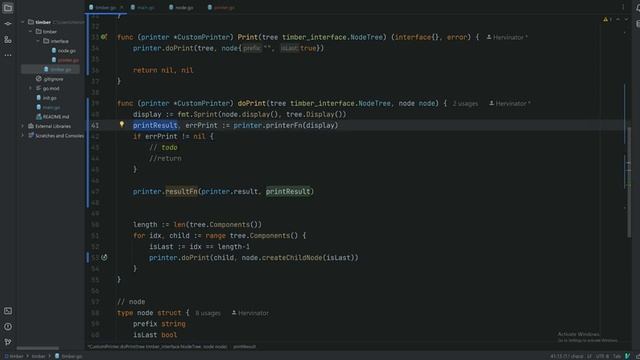This screenshot has width=640, height=360.
Task: Go to next highlighted problem arrow
Action: [x=626, y=19]
